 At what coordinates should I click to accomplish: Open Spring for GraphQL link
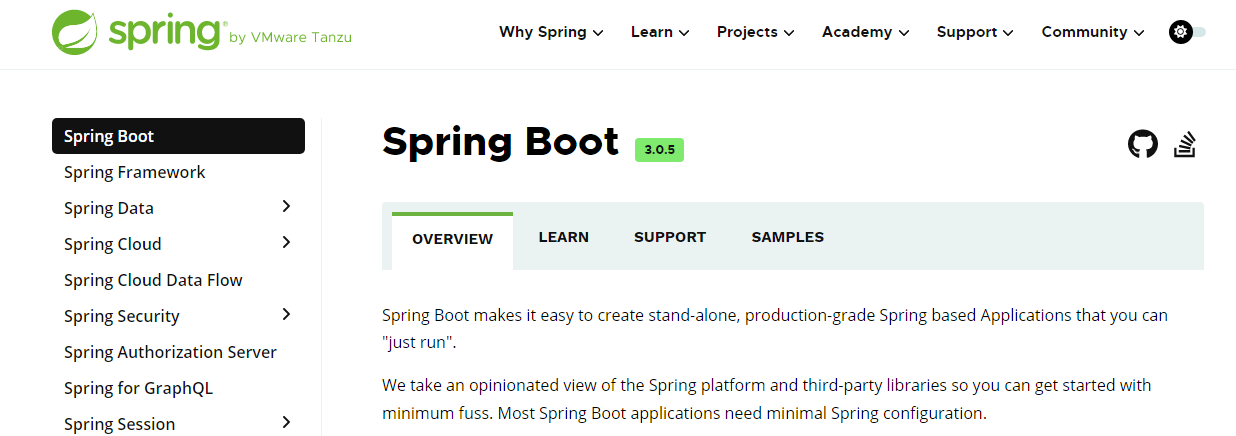click(138, 388)
